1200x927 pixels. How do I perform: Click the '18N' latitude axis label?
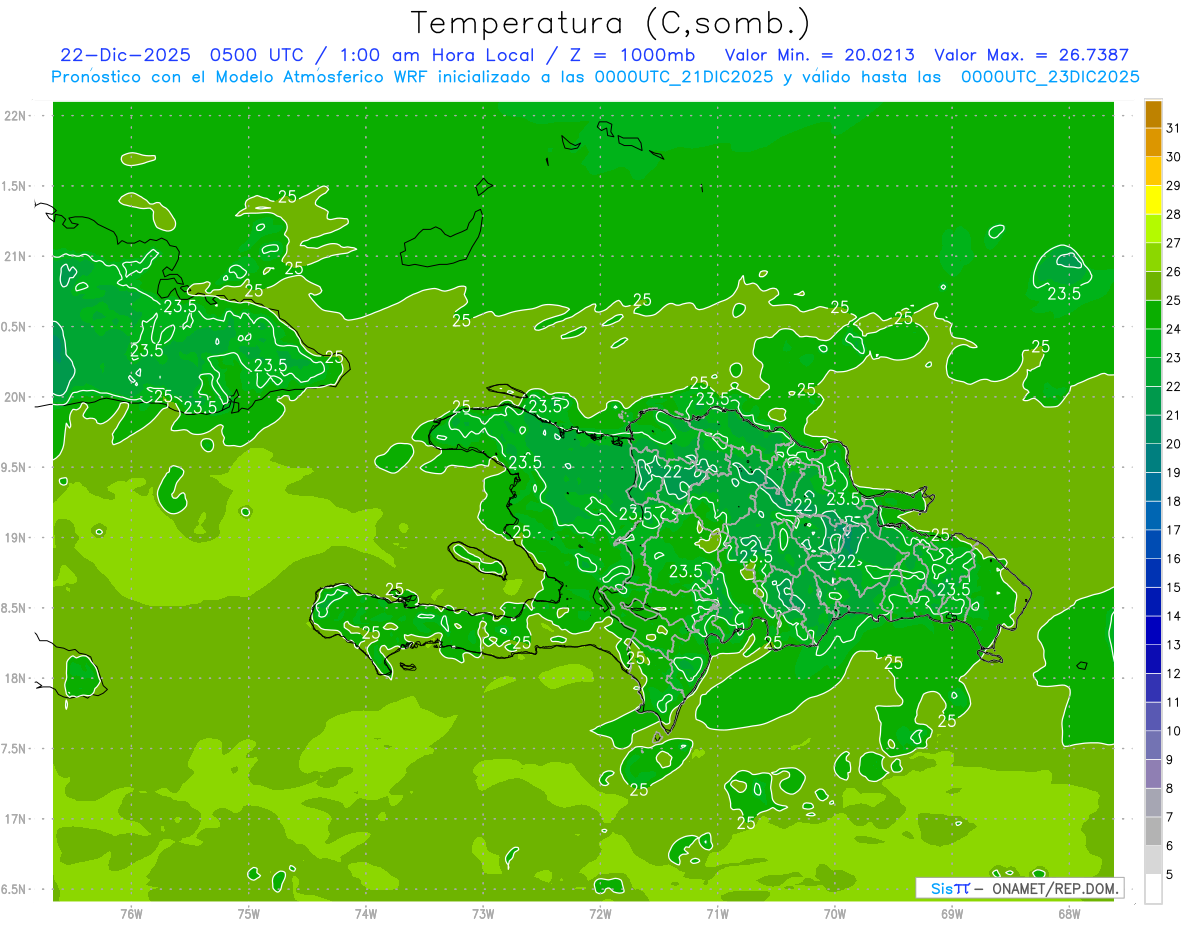coord(17,679)
